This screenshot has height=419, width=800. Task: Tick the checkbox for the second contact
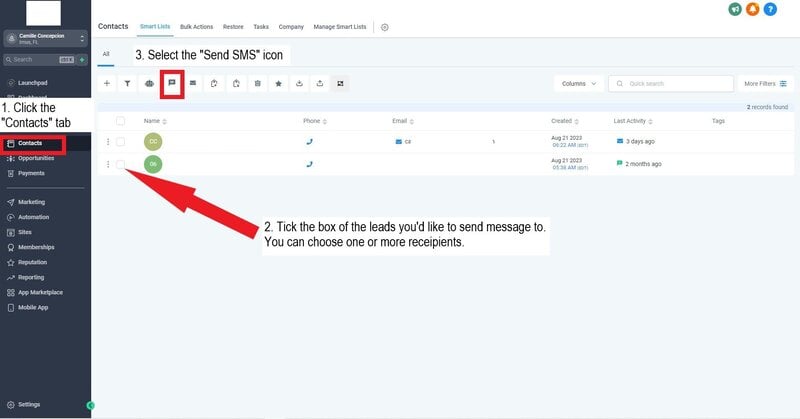120,164
